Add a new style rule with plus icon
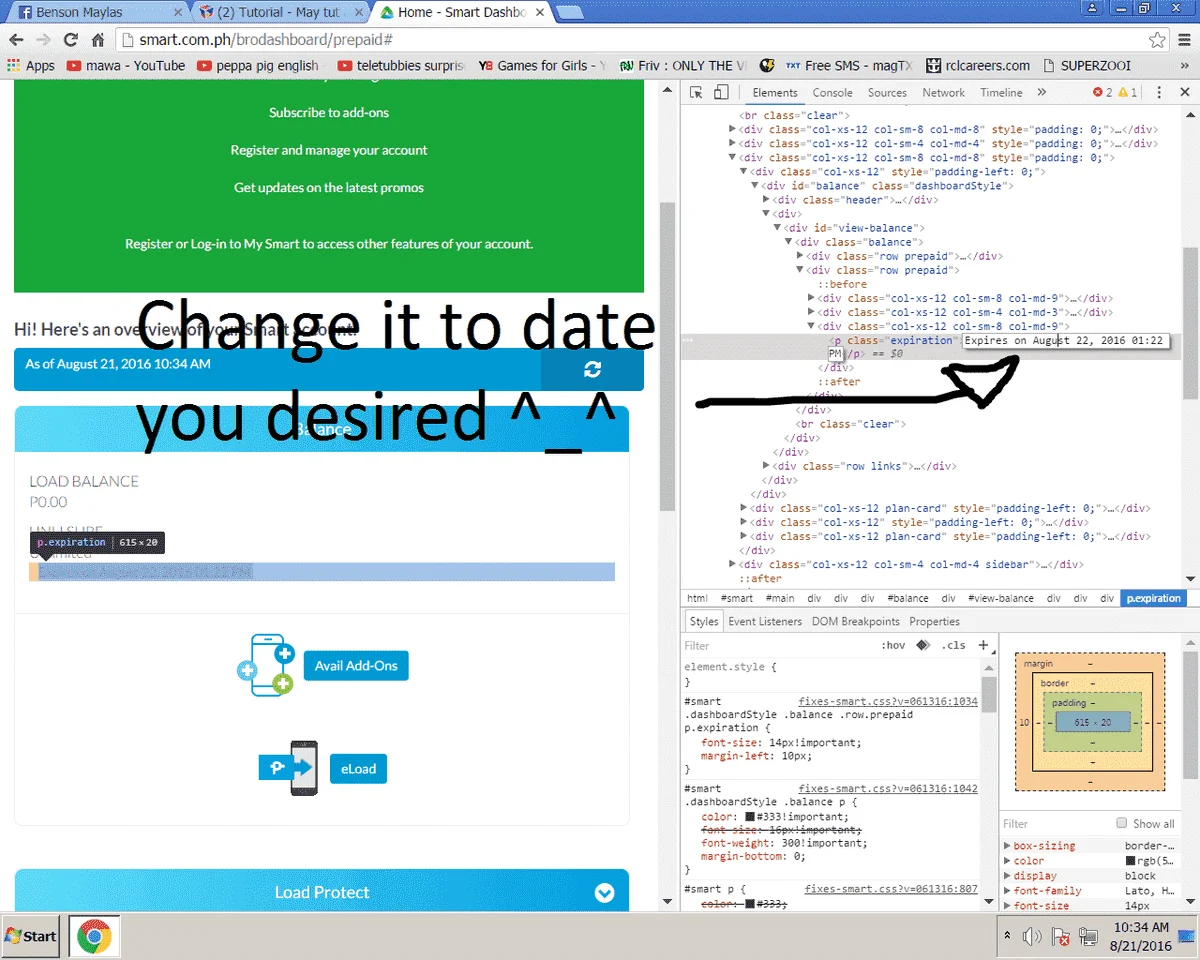This screenshot has height=960, width=1200. click(x=983, y=645)
